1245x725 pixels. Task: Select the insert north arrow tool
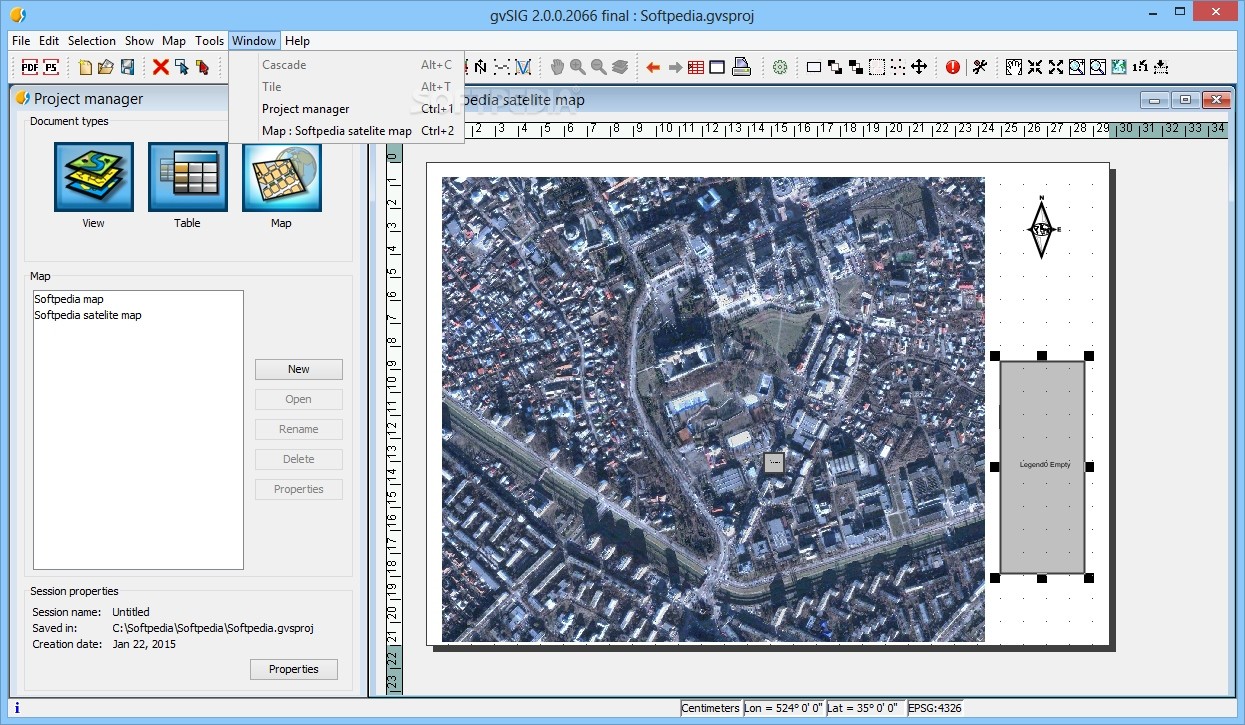[481, 67]
